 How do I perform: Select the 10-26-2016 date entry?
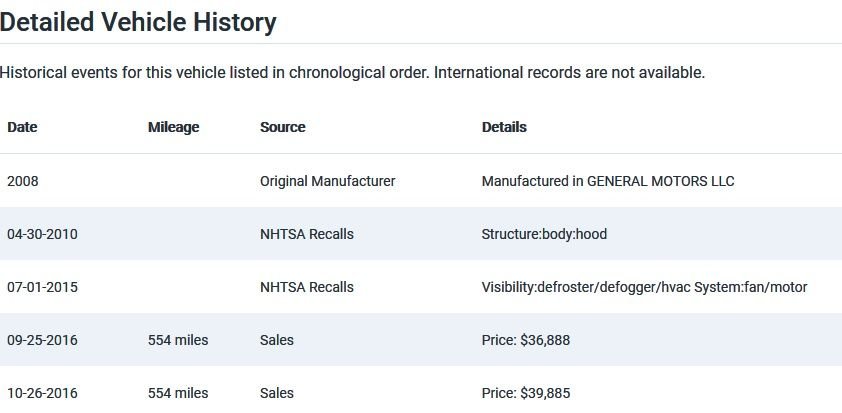[x=42, y=393]
